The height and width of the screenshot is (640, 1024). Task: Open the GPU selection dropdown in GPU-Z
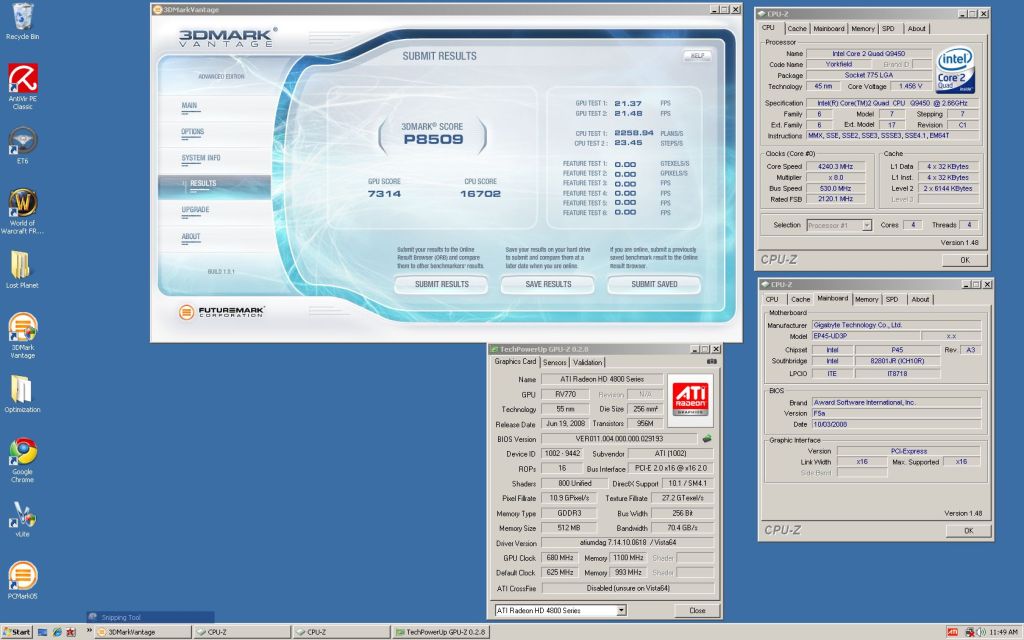[x=621, y=611]
